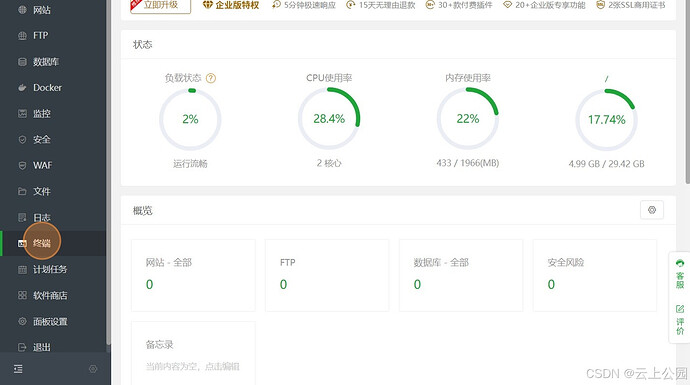Click the 负载状态 help question mark icon
The height and width of the screenshot is (385, 690).
tap(211, 78)
